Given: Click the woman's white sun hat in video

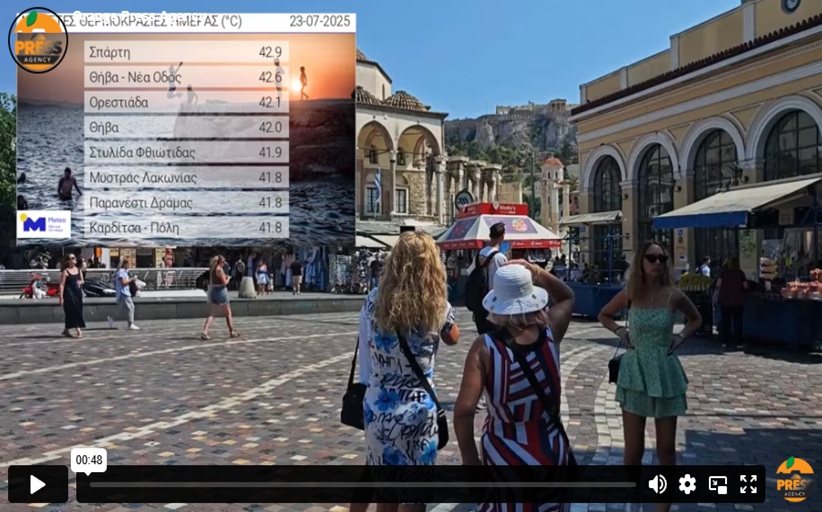Looking at the screenshot, I should [x=515, y=289].
